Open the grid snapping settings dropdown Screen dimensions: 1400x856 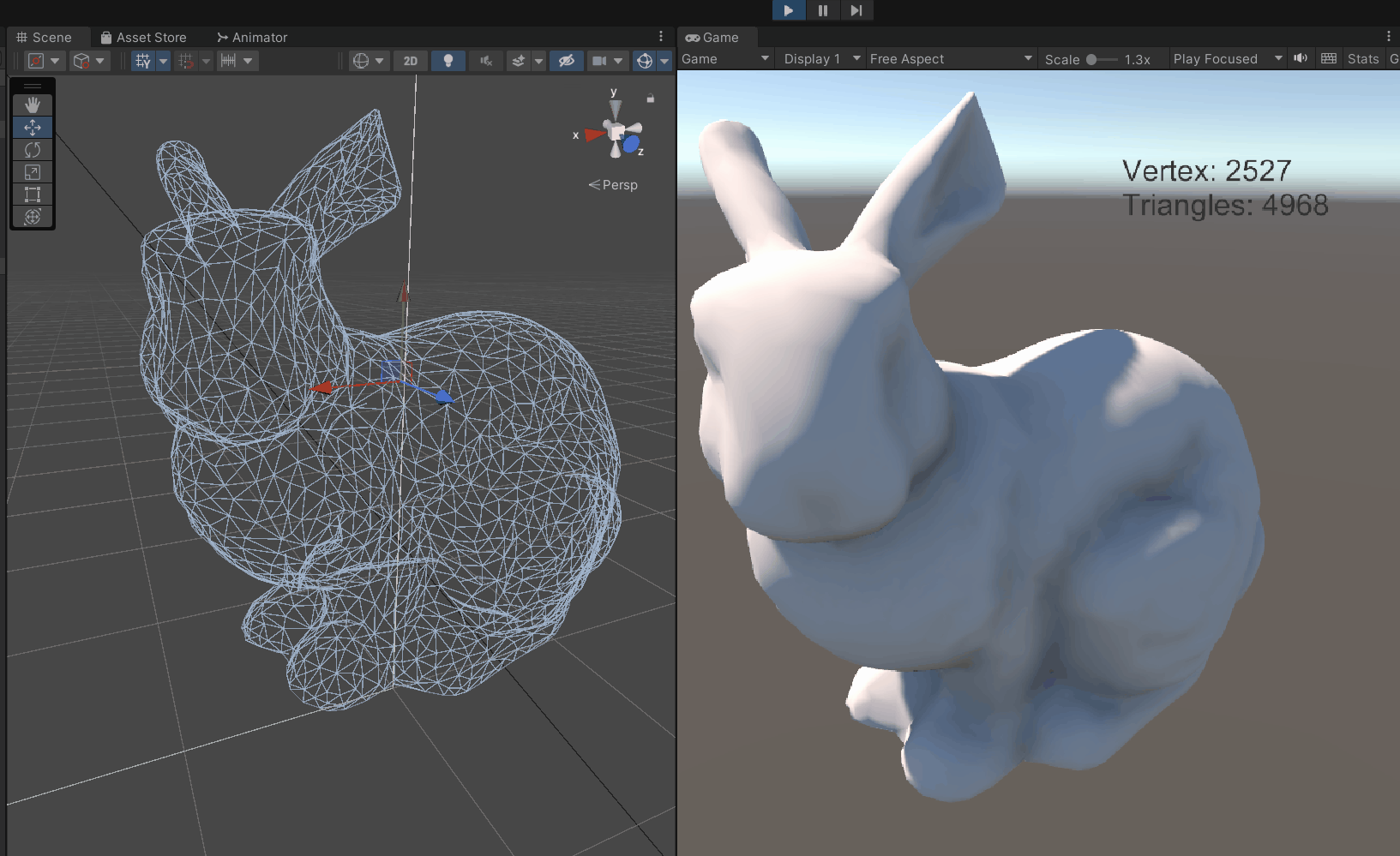pos(205,61)
